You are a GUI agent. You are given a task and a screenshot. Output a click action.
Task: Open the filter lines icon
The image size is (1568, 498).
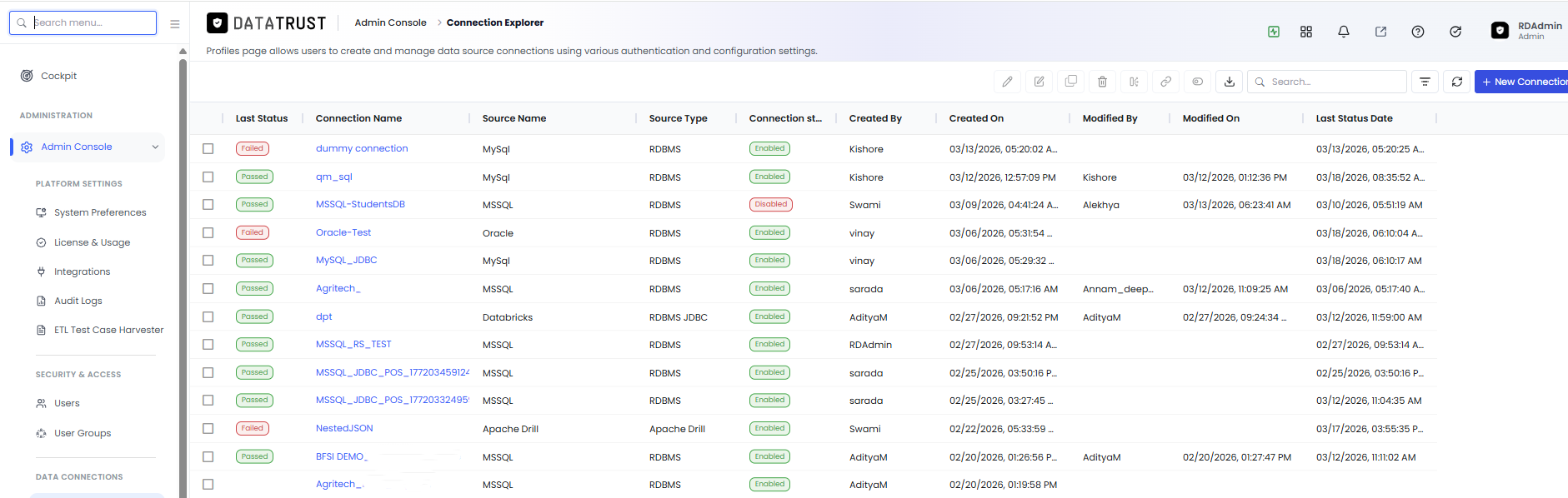pos(1425,82)
